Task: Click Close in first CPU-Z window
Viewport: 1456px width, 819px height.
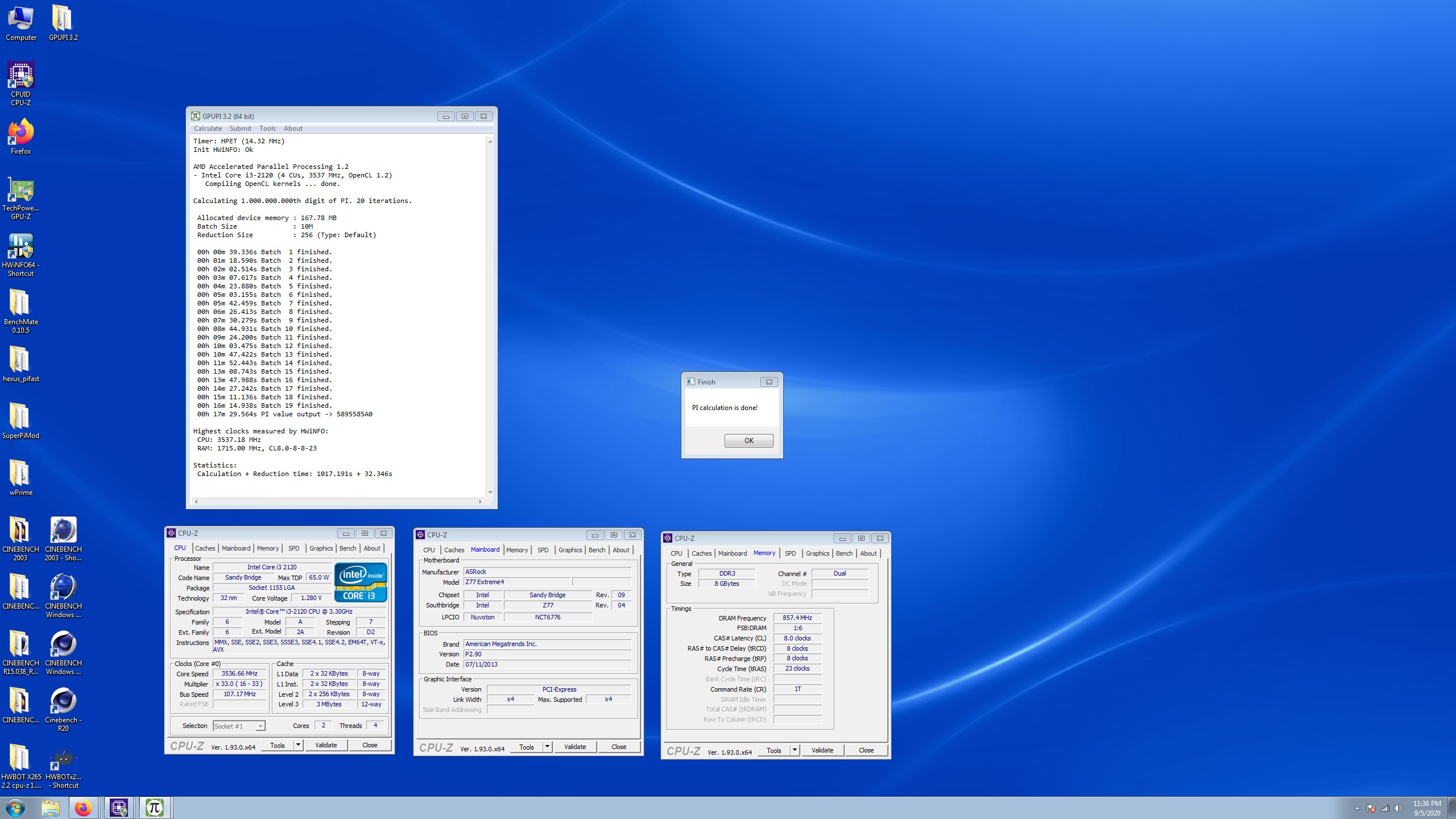Action: tap(370, 745)
